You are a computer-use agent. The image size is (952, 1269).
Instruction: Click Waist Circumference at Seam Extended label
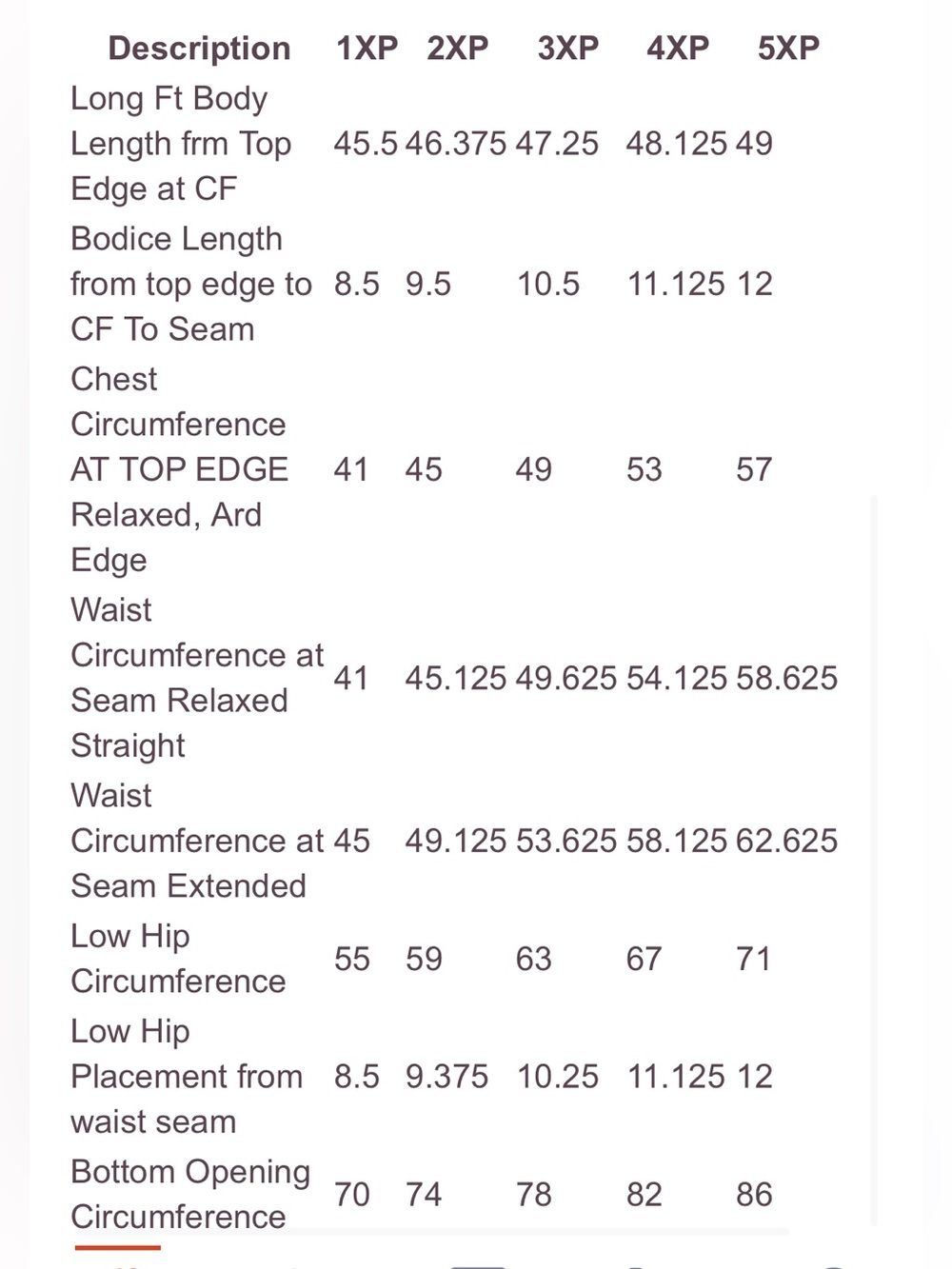tap(197, 841)
